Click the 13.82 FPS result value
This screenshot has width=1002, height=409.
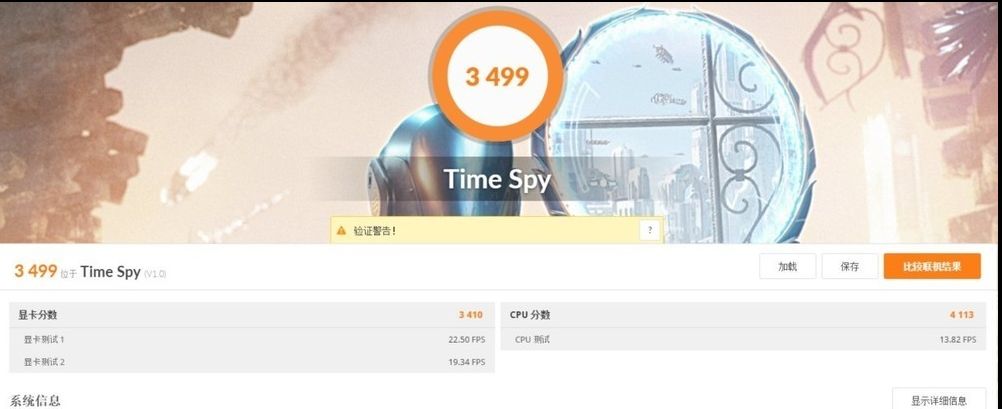pyautogui.click(x=958, y=339)
